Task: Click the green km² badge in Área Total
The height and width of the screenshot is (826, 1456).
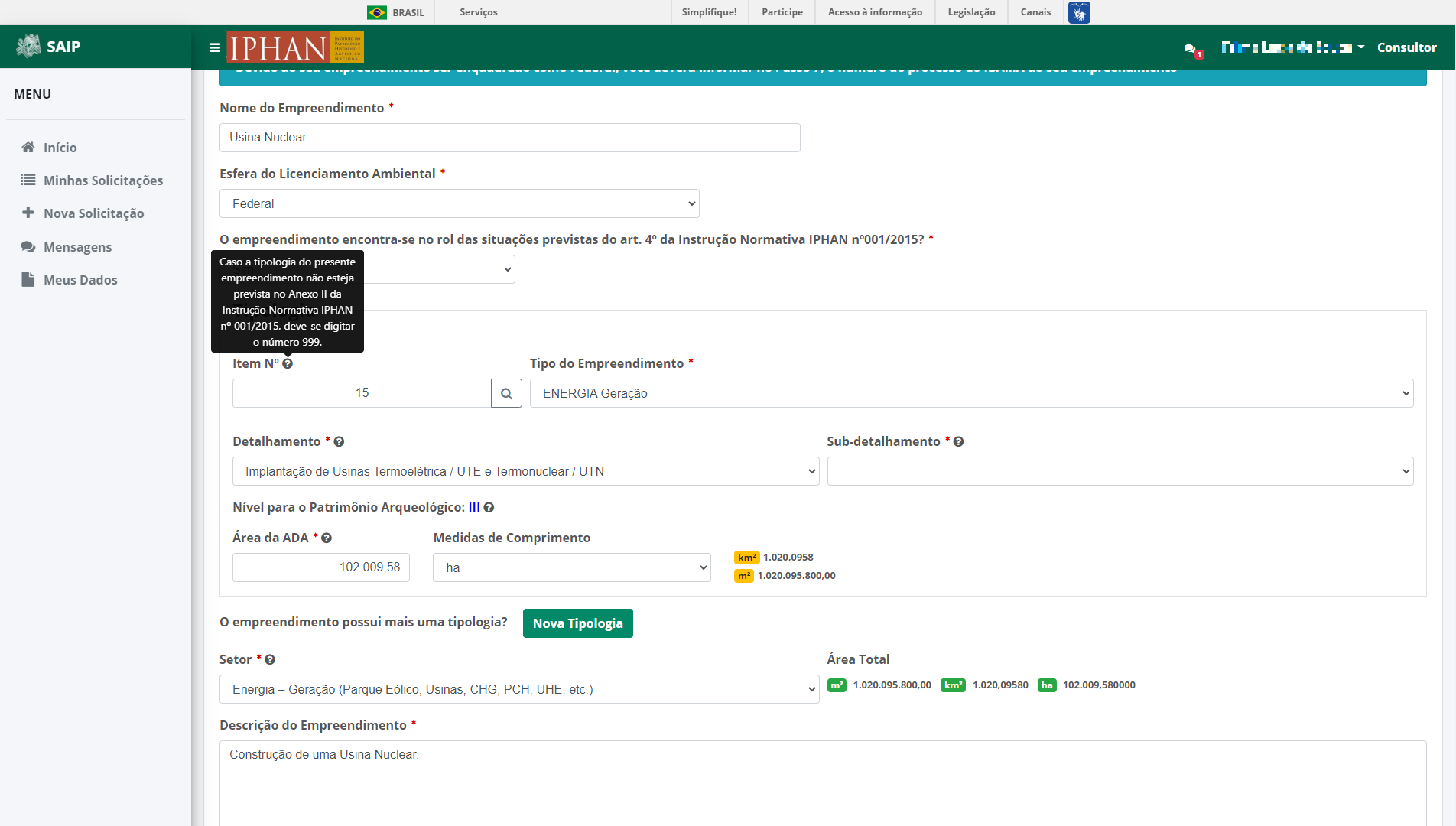Action: click(x=953, y=685)
